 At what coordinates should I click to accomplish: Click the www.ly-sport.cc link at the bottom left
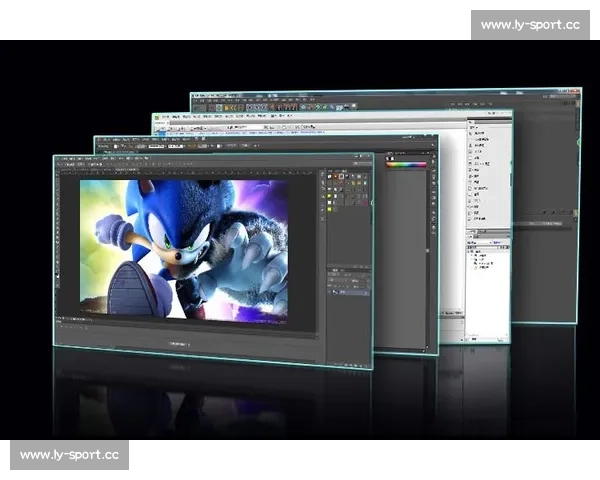point(71,455)
